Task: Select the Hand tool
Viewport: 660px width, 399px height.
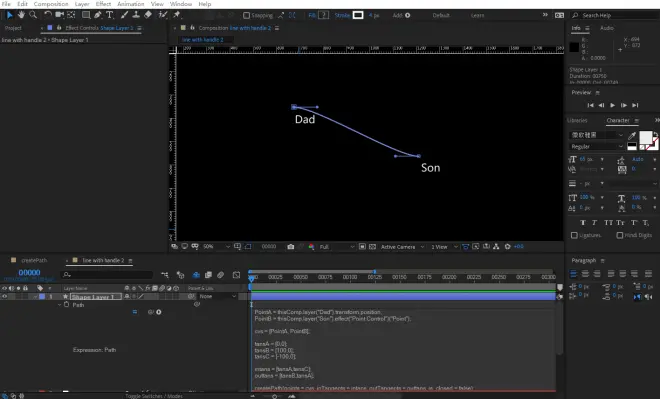Action: click(21, 15)
